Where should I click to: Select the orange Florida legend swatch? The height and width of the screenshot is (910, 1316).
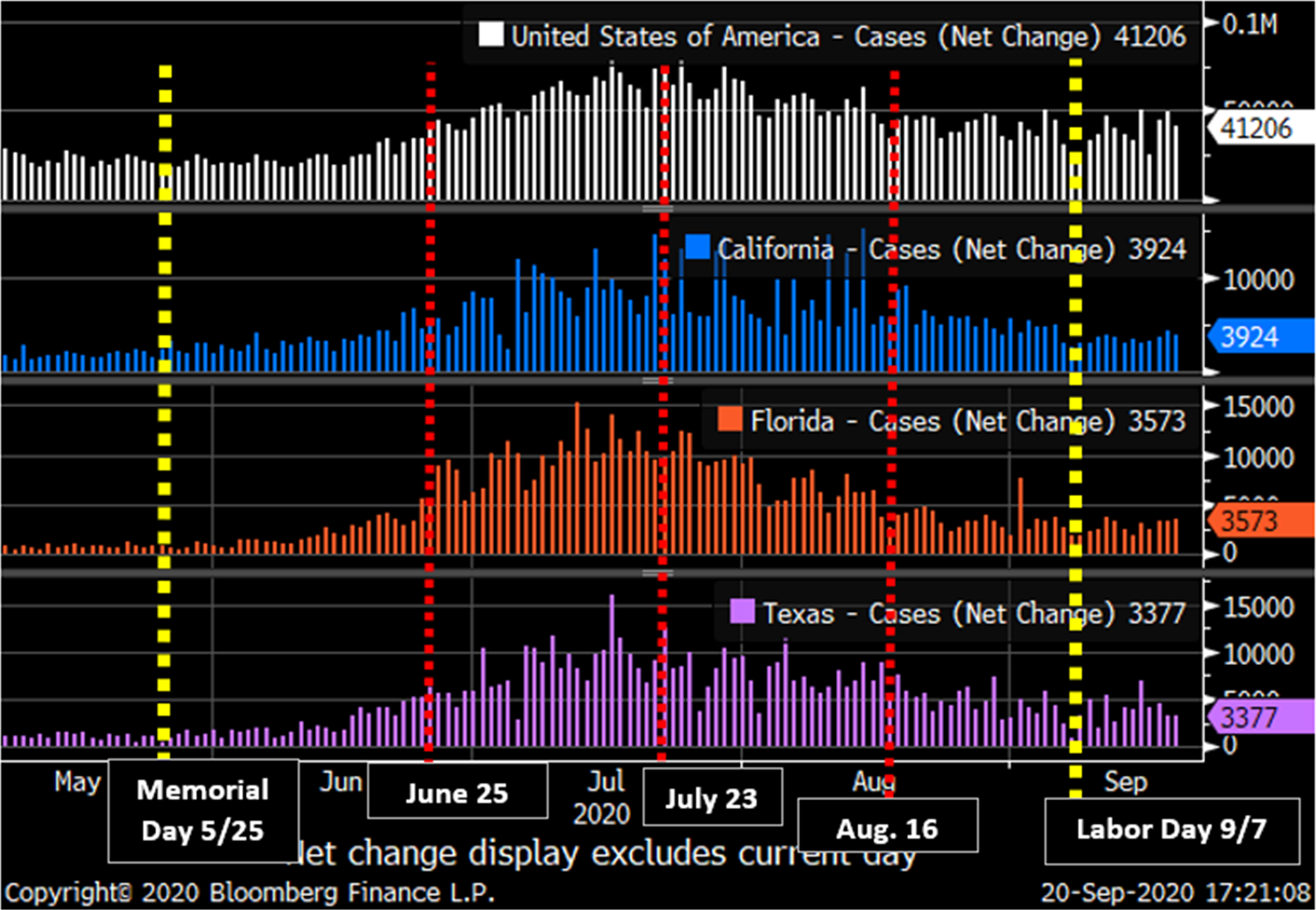pyautogui.click(x=729, y=420)
